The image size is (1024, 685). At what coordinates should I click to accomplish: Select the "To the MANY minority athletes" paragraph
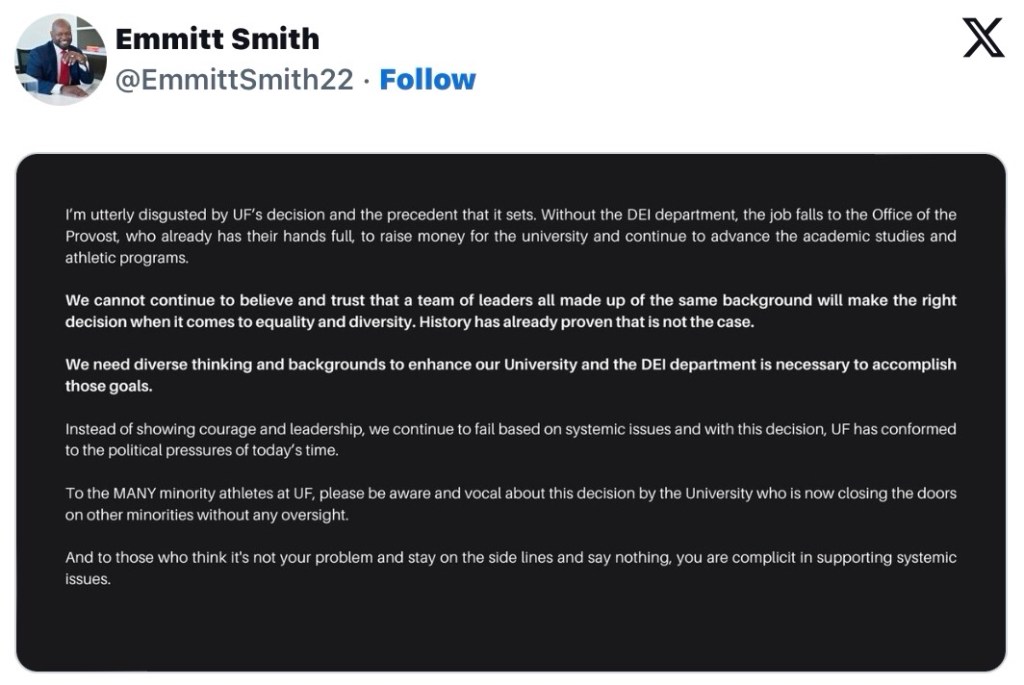coord(510,504)
